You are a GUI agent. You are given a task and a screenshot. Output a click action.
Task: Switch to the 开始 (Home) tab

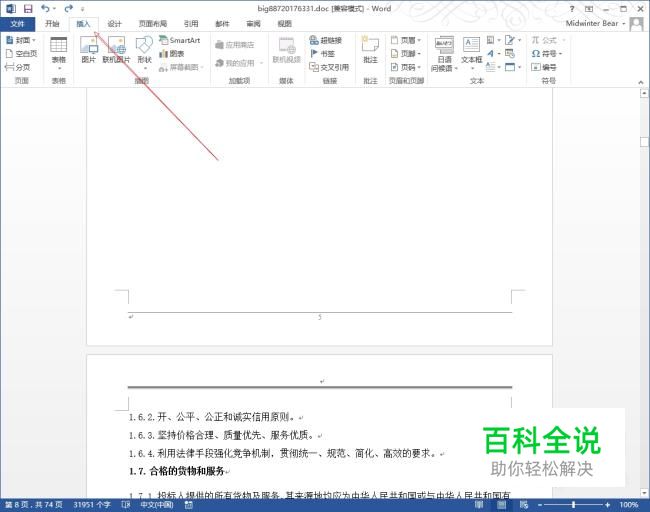click(52, 24)
